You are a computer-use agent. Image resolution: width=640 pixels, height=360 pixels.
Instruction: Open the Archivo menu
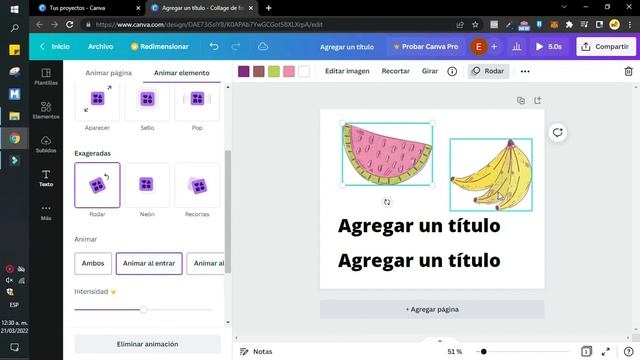(x=100, y=47)
